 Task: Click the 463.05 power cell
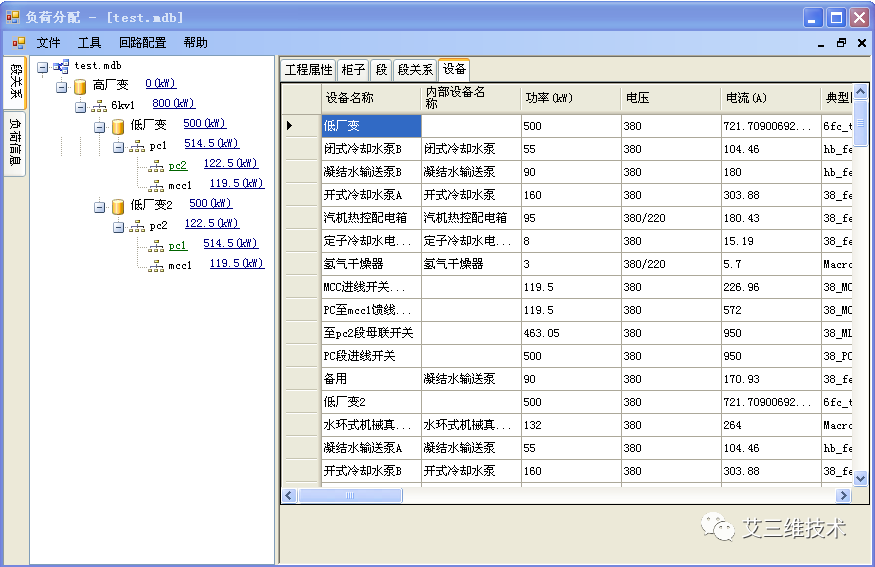[x=571, y=333]
